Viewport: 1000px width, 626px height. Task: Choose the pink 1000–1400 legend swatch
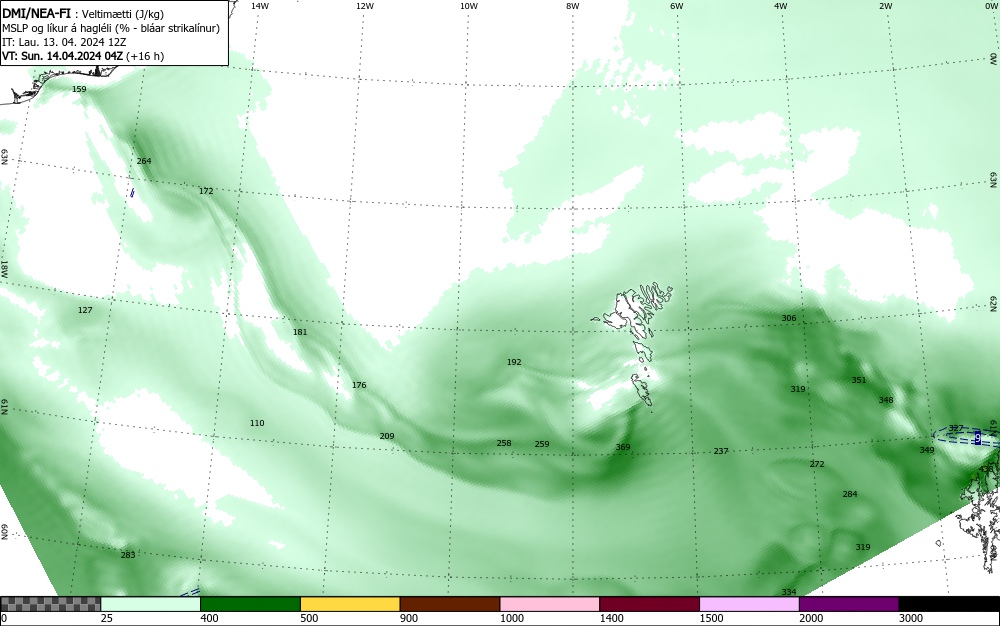pyautogui.click(x=550, y=604)
